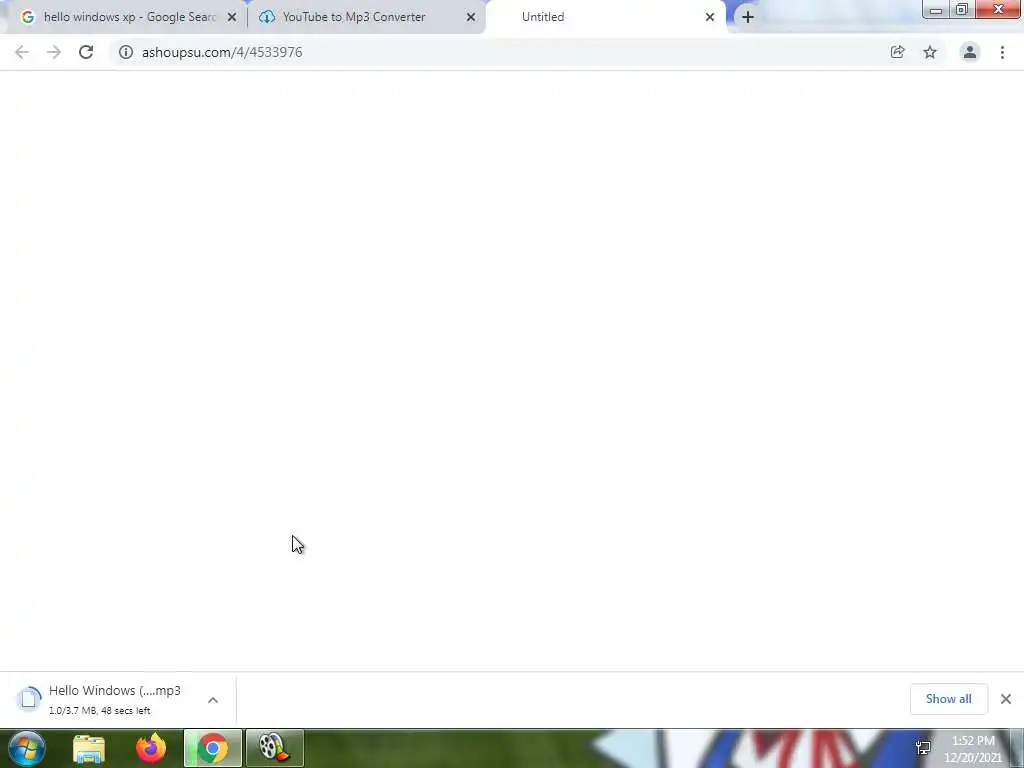Image resolution: width=1024 pixels, height=768 pixels.
Task: Restore down the Chrome window
Action: 961,10
